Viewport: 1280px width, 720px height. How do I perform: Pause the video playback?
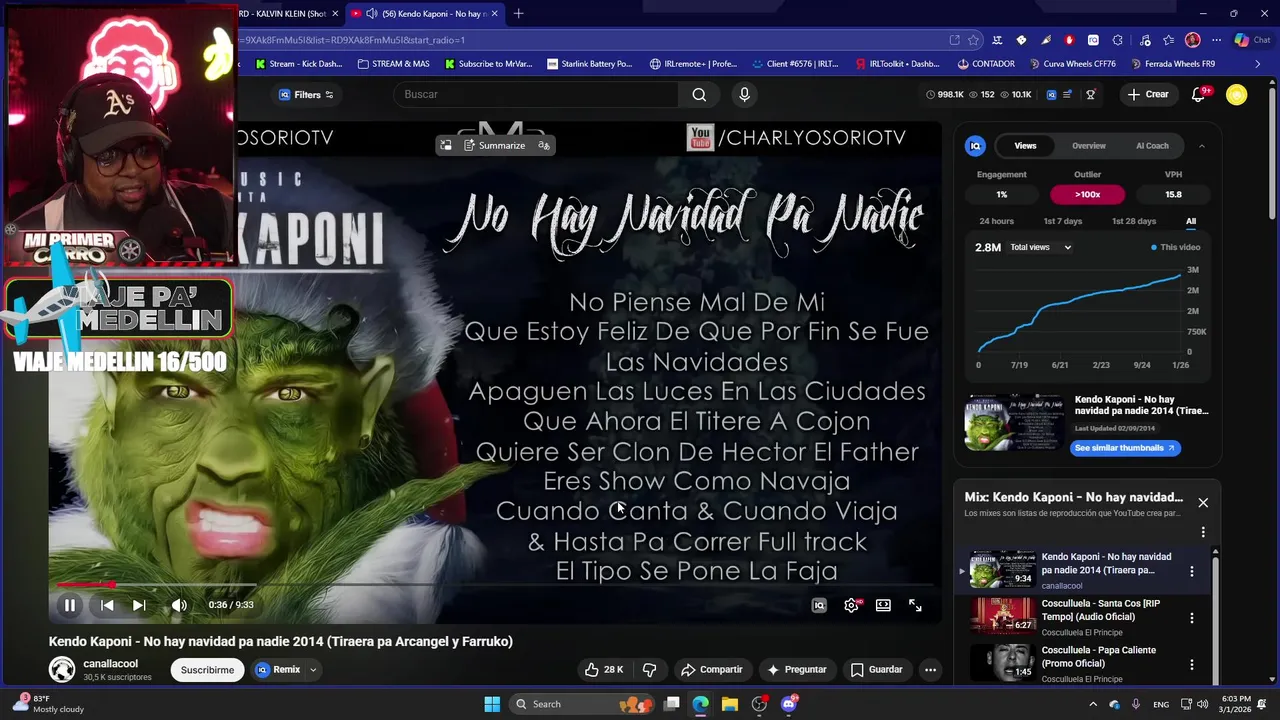pyautogui.click(x=70, y=605)
